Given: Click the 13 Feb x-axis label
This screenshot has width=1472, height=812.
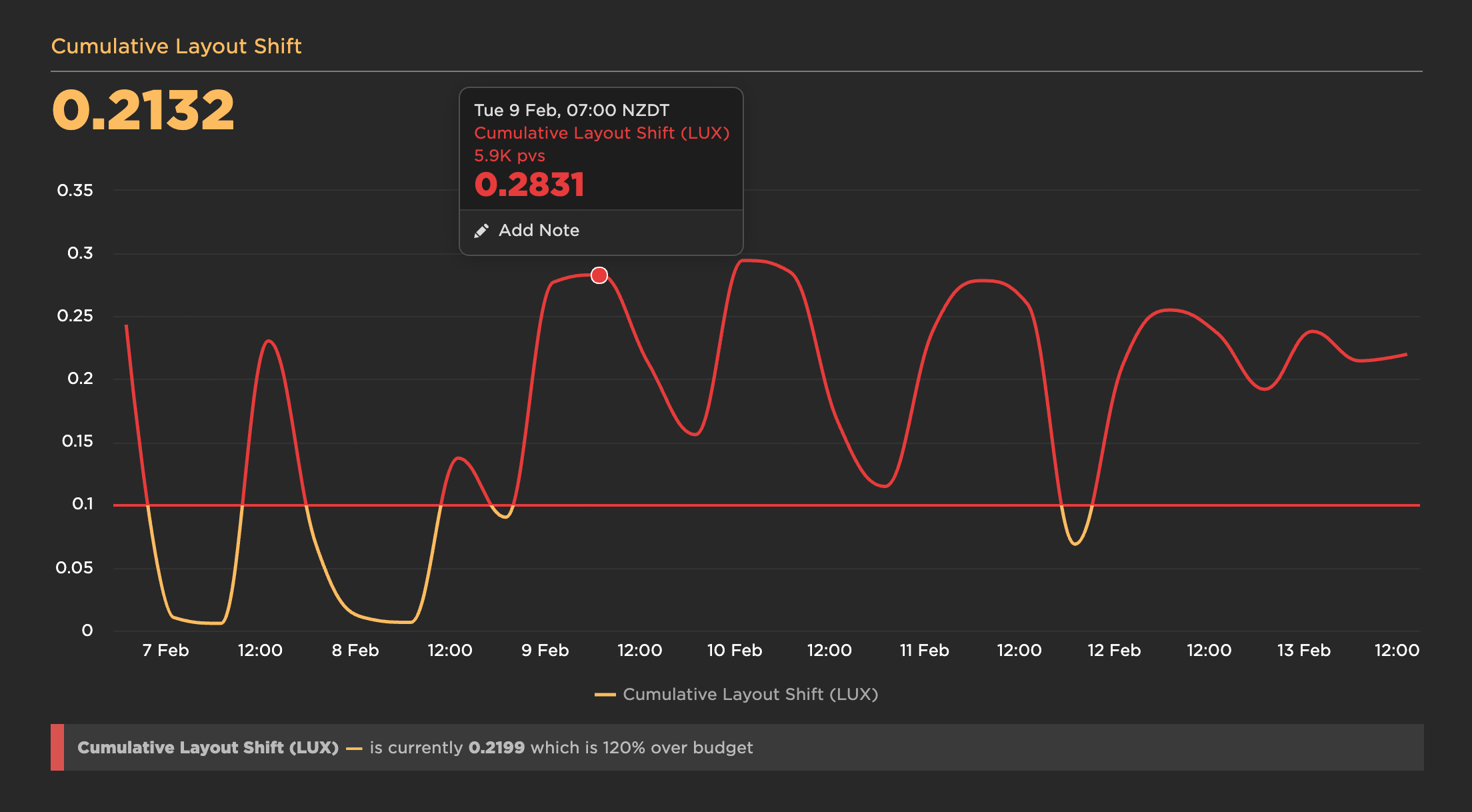Looking at the screenshot, I should [1303, 651].
